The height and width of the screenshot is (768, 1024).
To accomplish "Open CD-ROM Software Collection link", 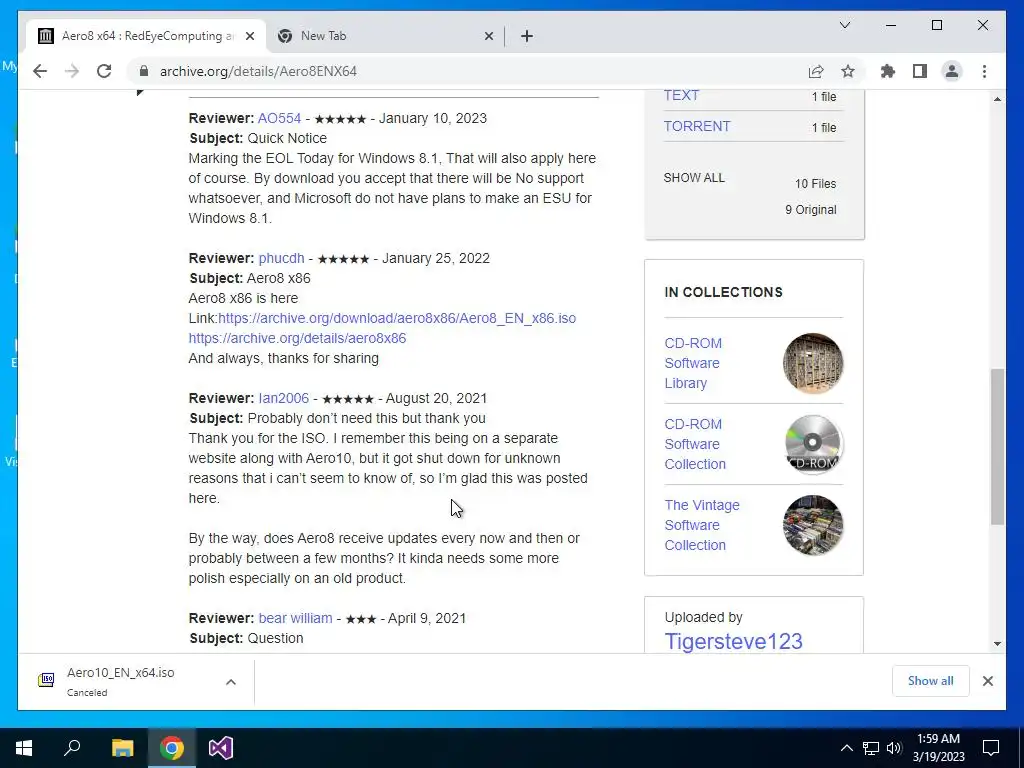I will [695, 444].
